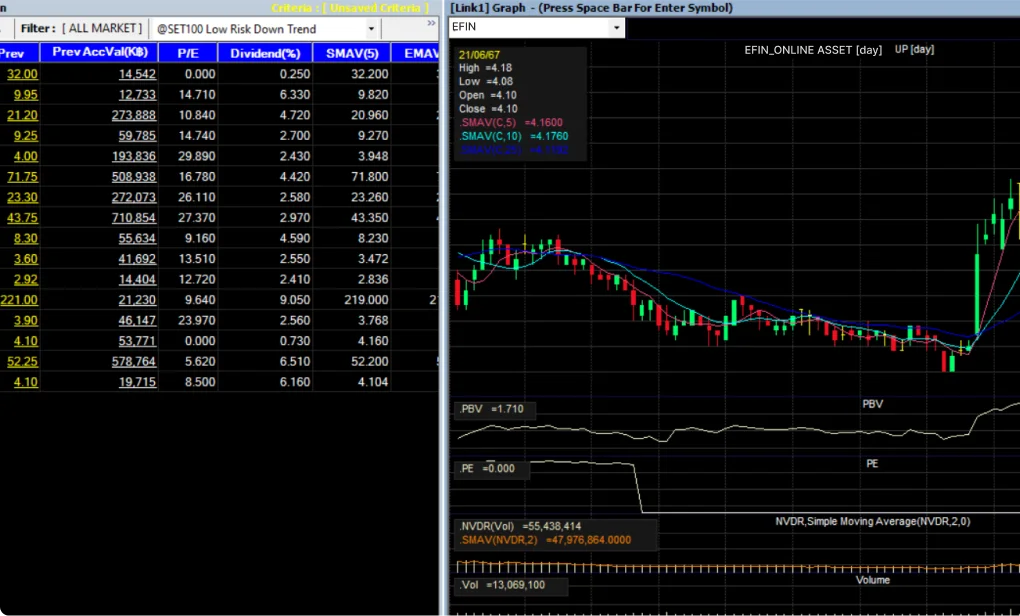Click the [ ALL MARKET ] filter label
1020x616 pixels.
(x=101, y=29)
